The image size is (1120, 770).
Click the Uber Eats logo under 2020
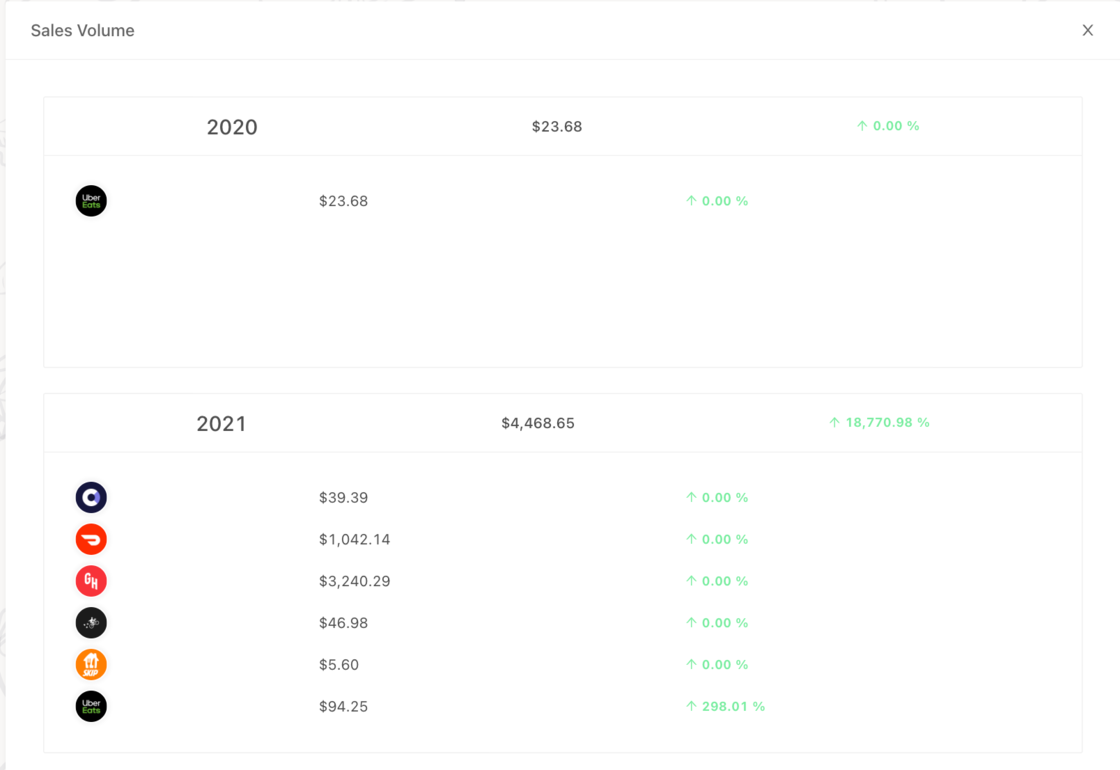click(91, 201)
